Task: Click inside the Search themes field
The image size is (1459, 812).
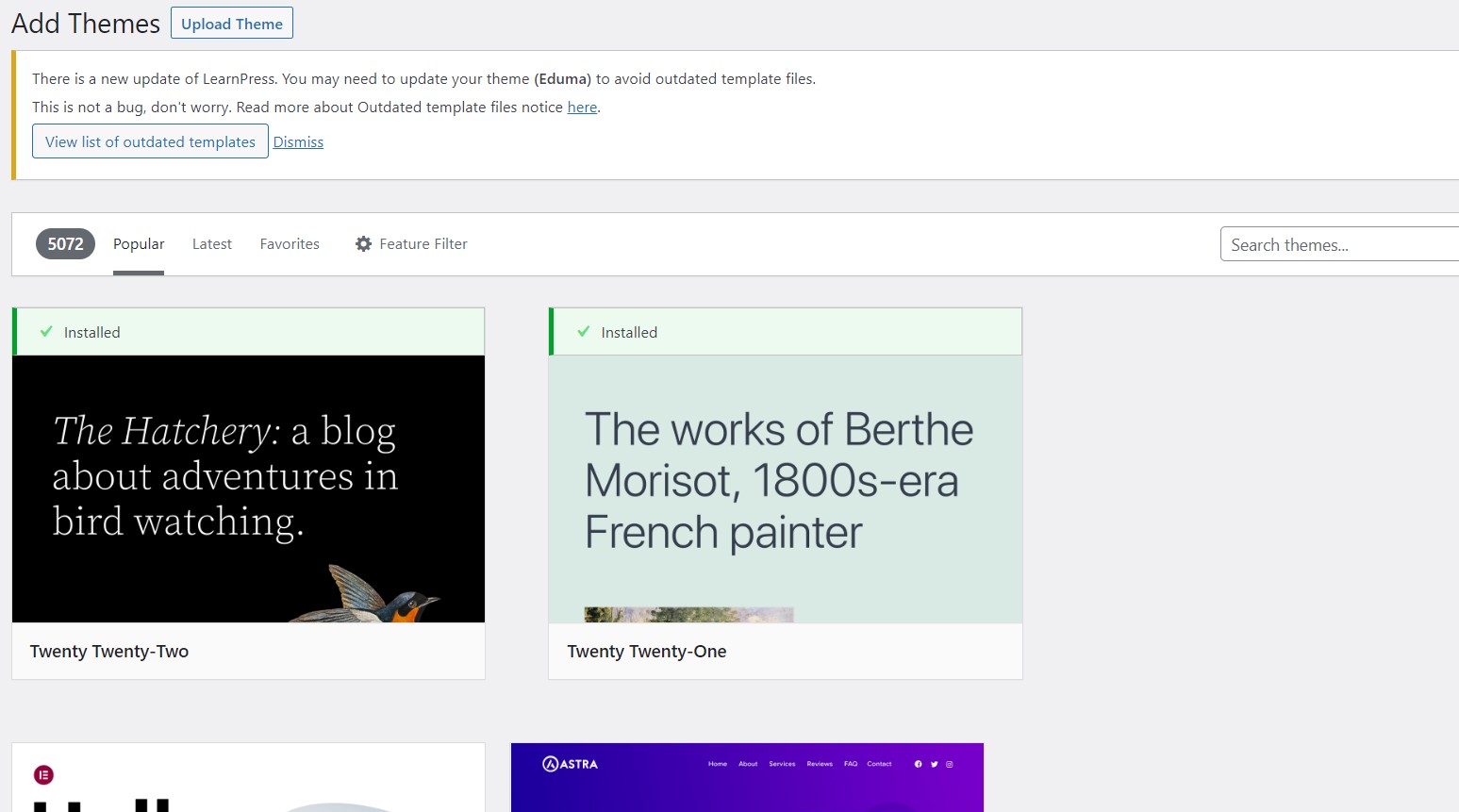Action: (x=1339, y=243)
